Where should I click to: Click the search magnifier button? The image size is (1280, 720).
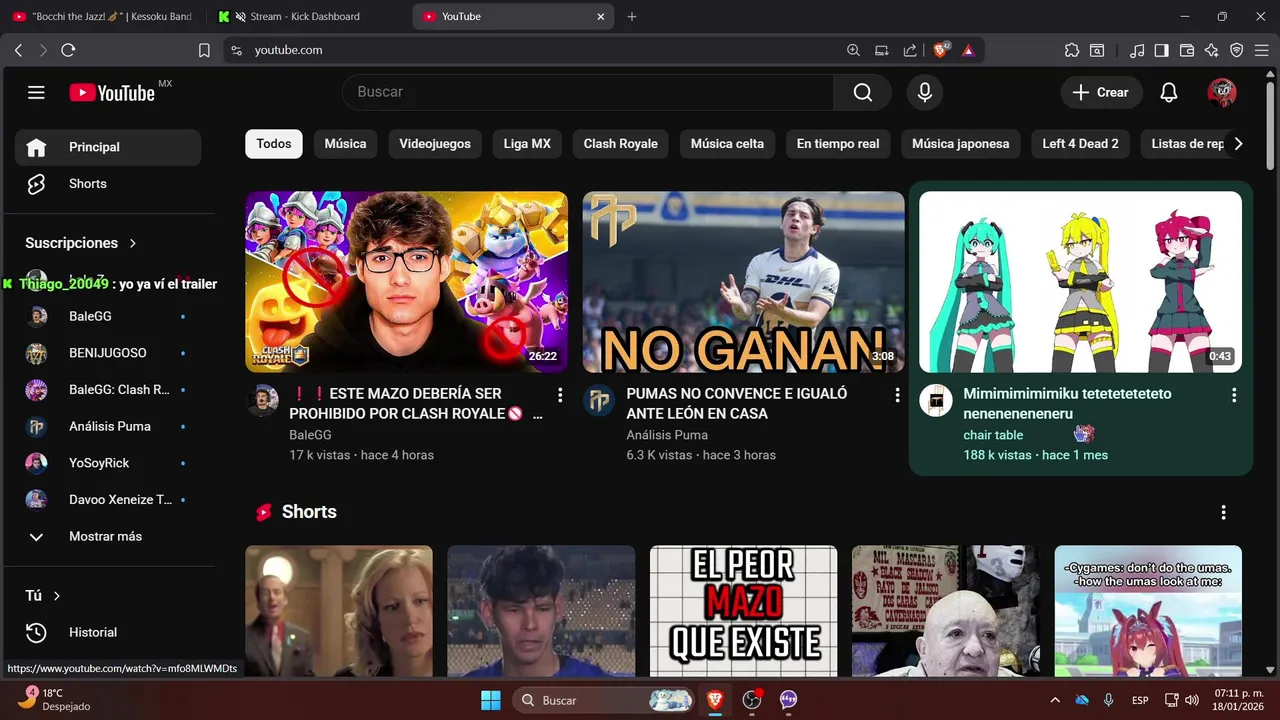(862, 92)
